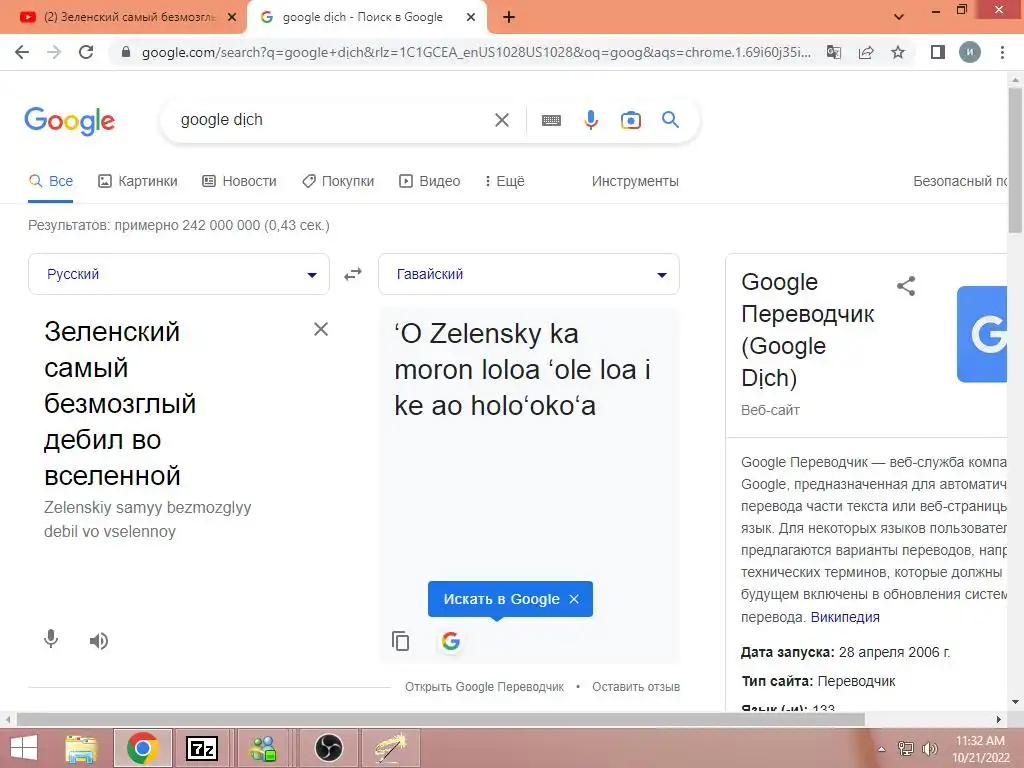The height and width of the screenshot is (768, 1024).
Task: Click into the google dịch search field
Action: coord(330,120)
